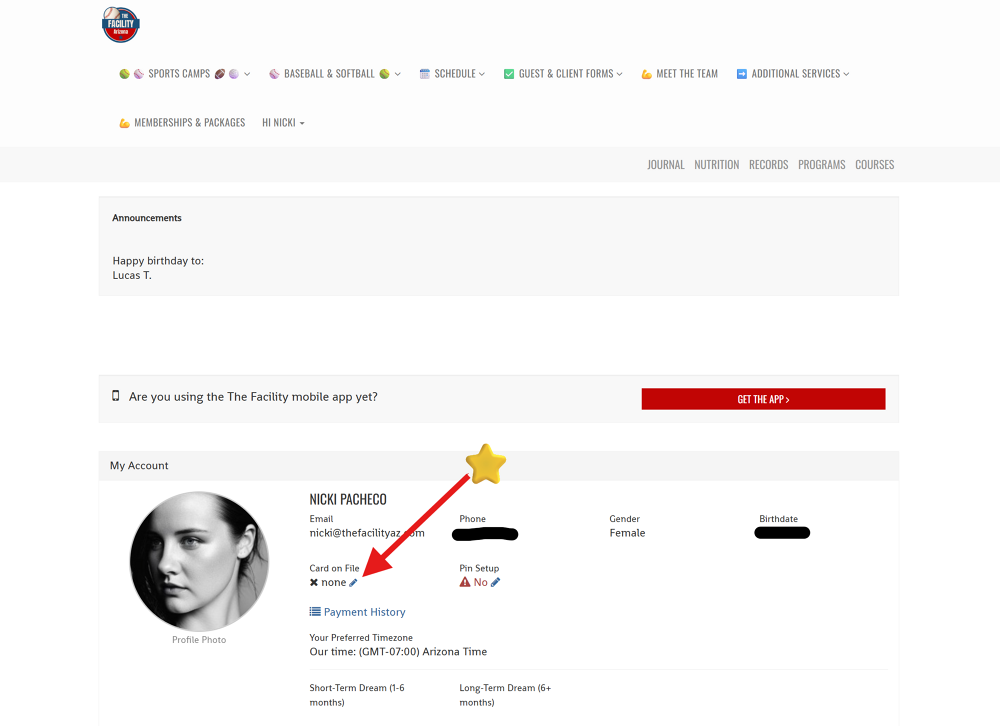The image size is (1000, 726).
Task: Click the phone icon in the mobile app banner
Action: click(x=115, y=396)
